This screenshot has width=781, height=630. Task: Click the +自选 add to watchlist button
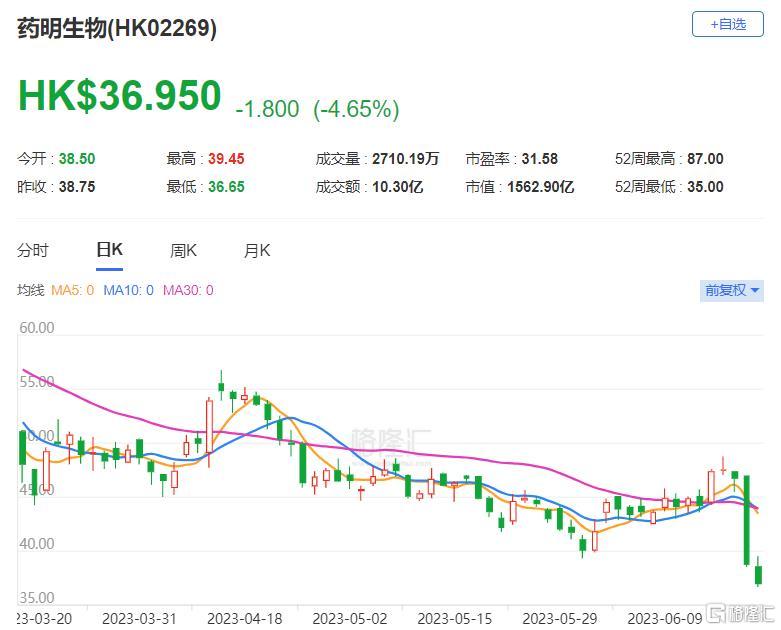coord(727,24)
